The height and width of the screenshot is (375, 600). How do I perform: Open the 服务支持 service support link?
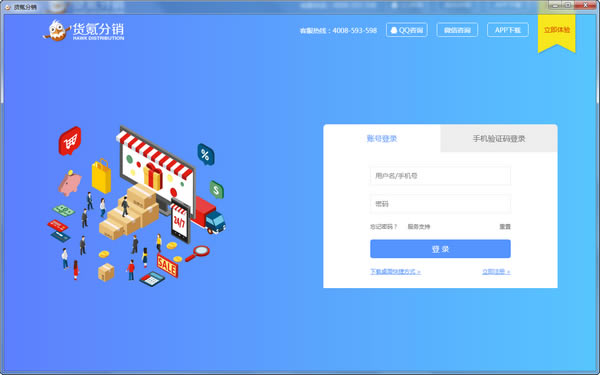point(419,227)
